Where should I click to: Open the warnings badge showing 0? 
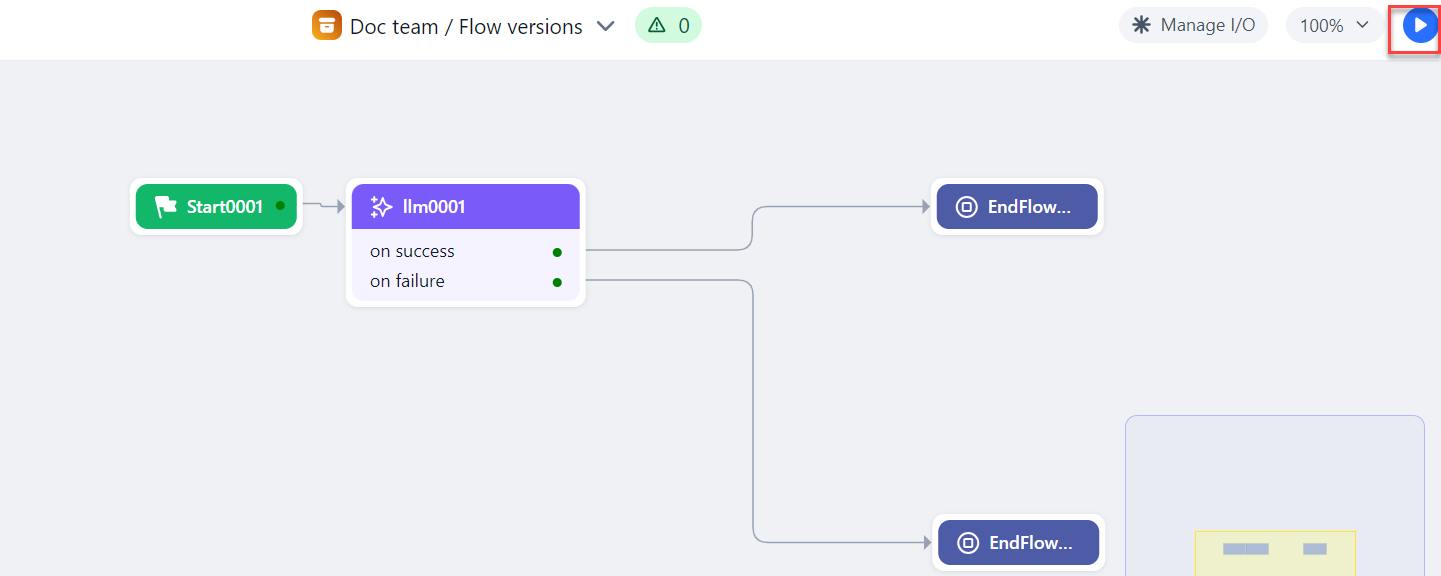[668, 26]
